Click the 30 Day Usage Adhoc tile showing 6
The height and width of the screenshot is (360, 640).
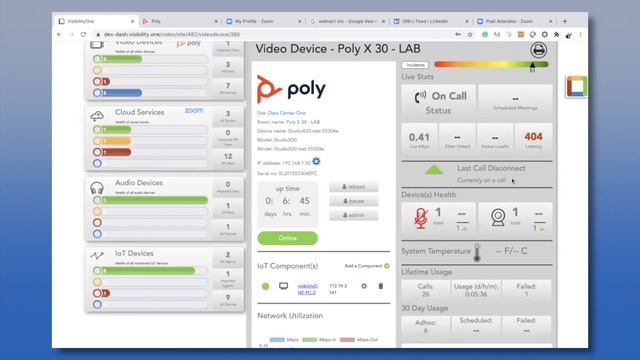pos(426,326)
